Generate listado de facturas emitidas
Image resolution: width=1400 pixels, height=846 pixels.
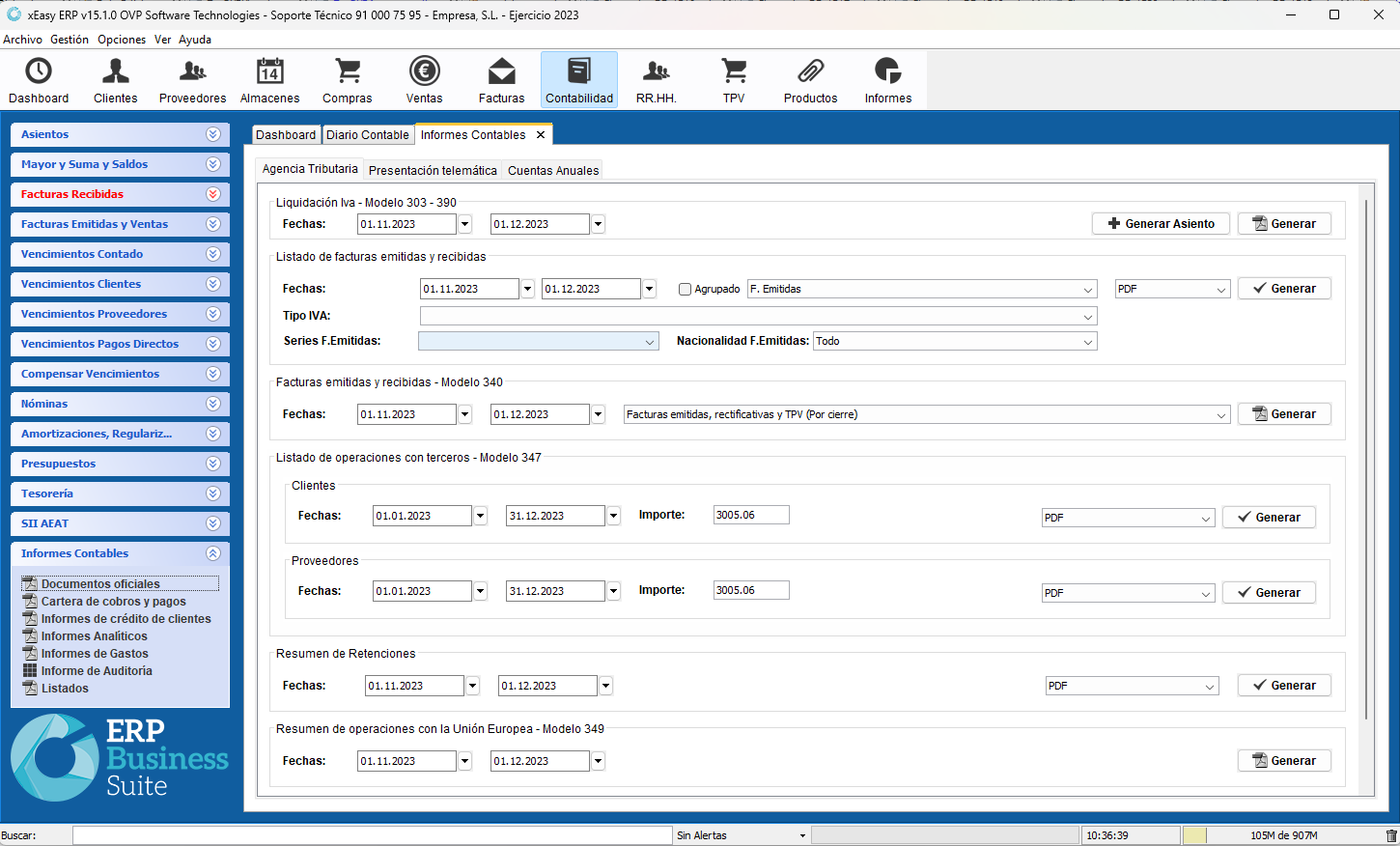coord(1284,288)
